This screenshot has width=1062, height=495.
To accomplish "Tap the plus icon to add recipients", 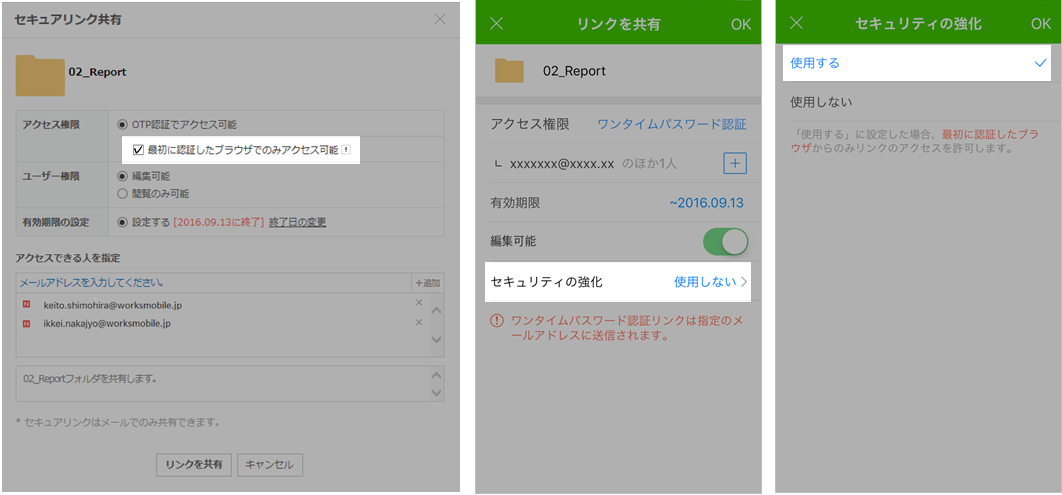I will 735,163.
